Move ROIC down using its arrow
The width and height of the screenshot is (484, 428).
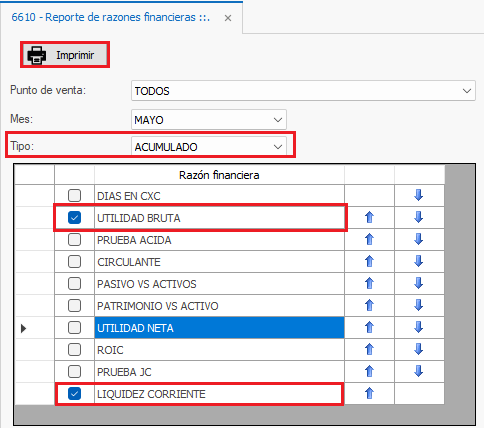(419, 349)
